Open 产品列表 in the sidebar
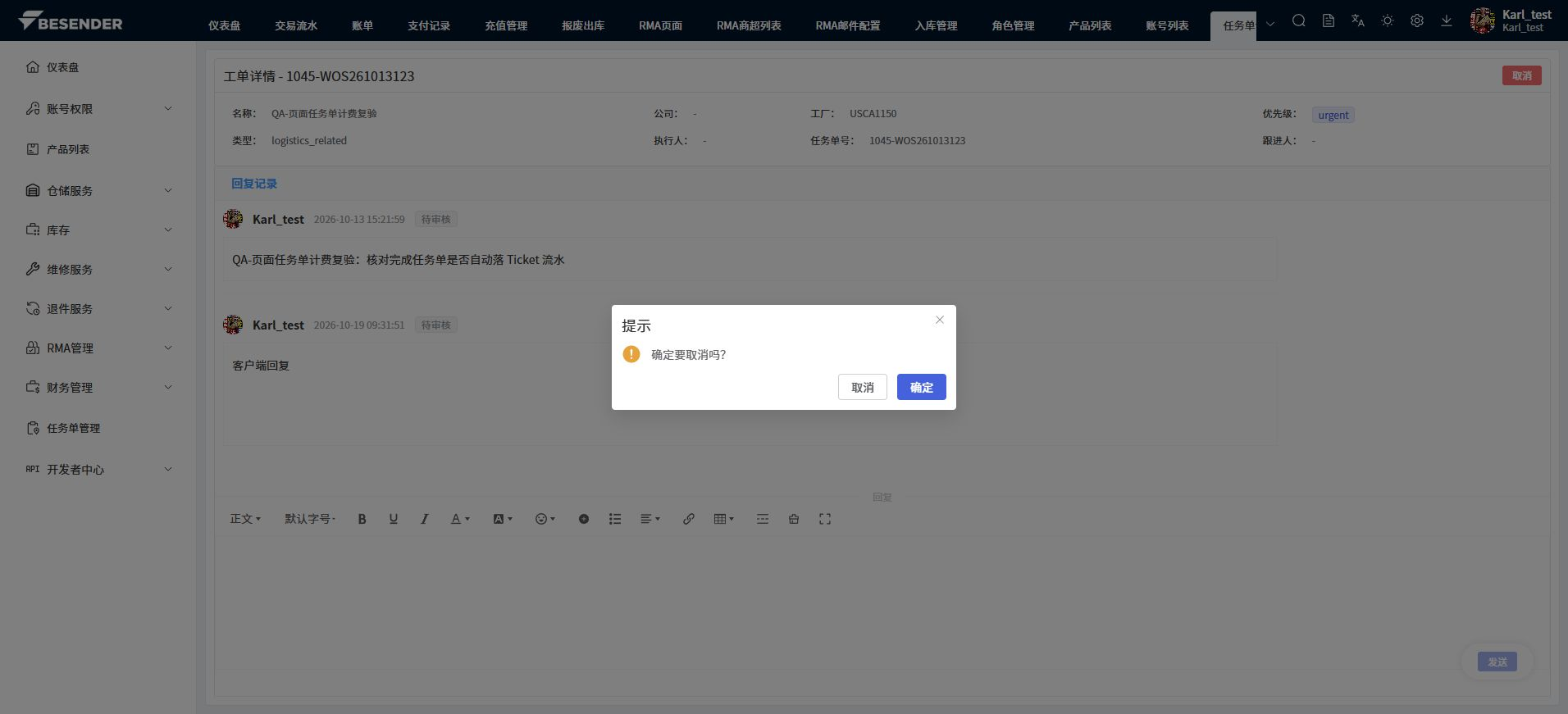This screenshot has width=1568, height=714. (99, 149)
